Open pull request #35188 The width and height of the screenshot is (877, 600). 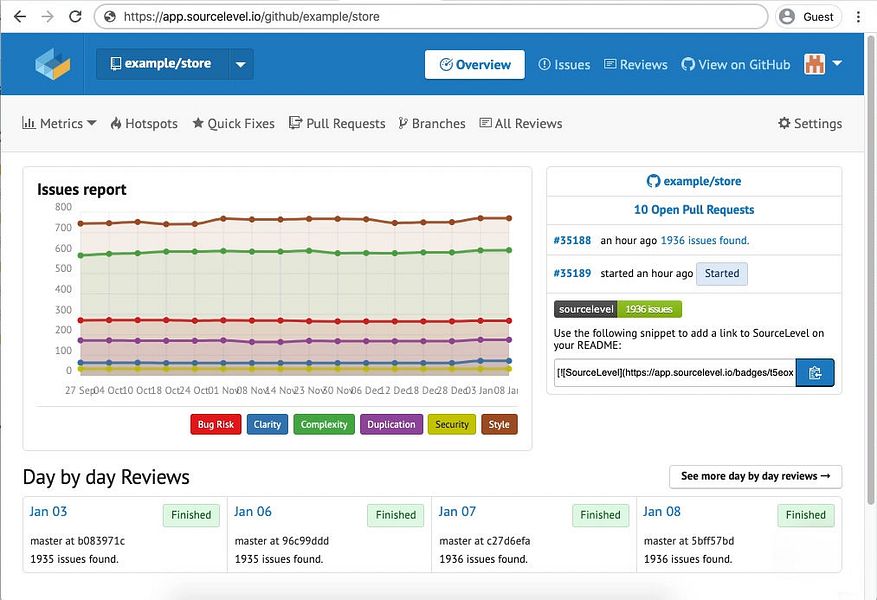click(x=572, y=240)
